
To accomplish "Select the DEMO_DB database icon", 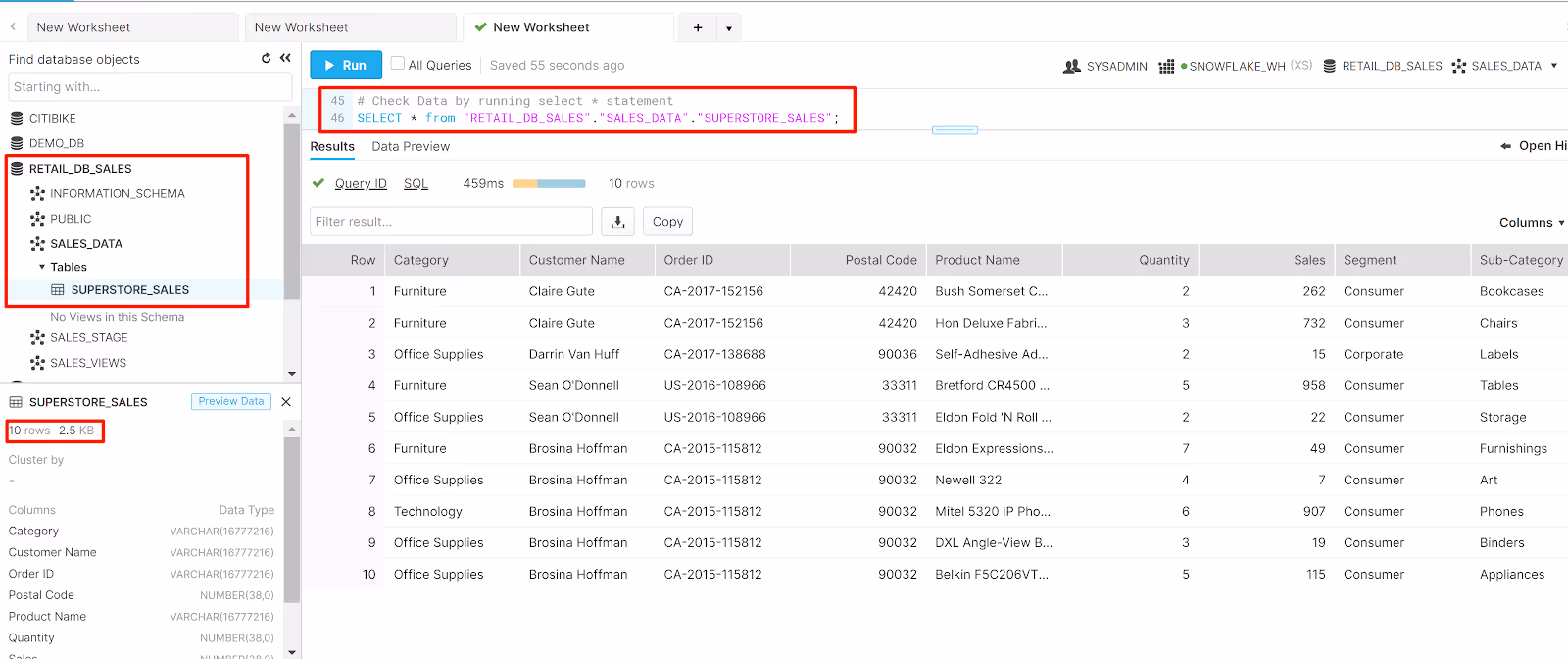I will pos(17,143).
